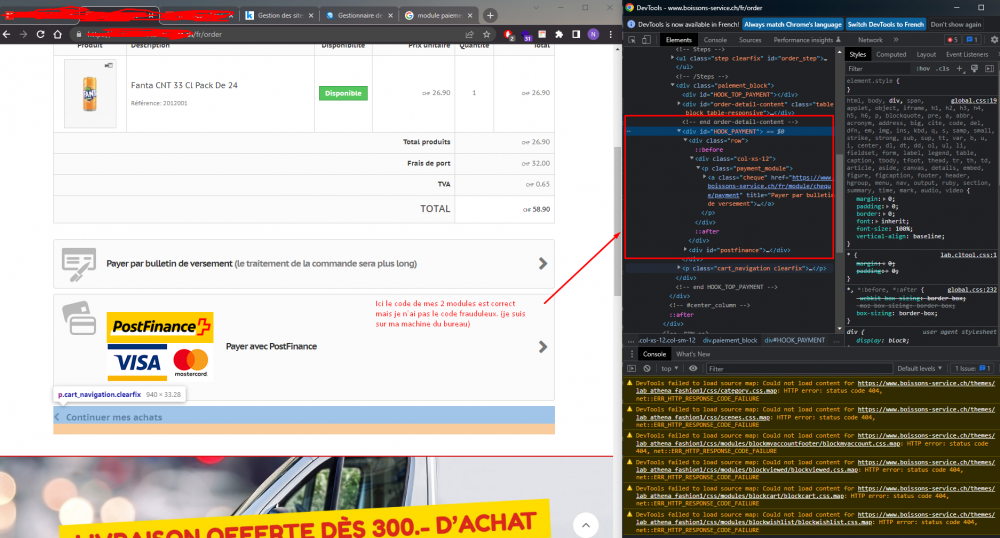The width and height of the screenshot is (1000, 538).
Task: Expand the ul order_step node
Action: click(672, 57)
